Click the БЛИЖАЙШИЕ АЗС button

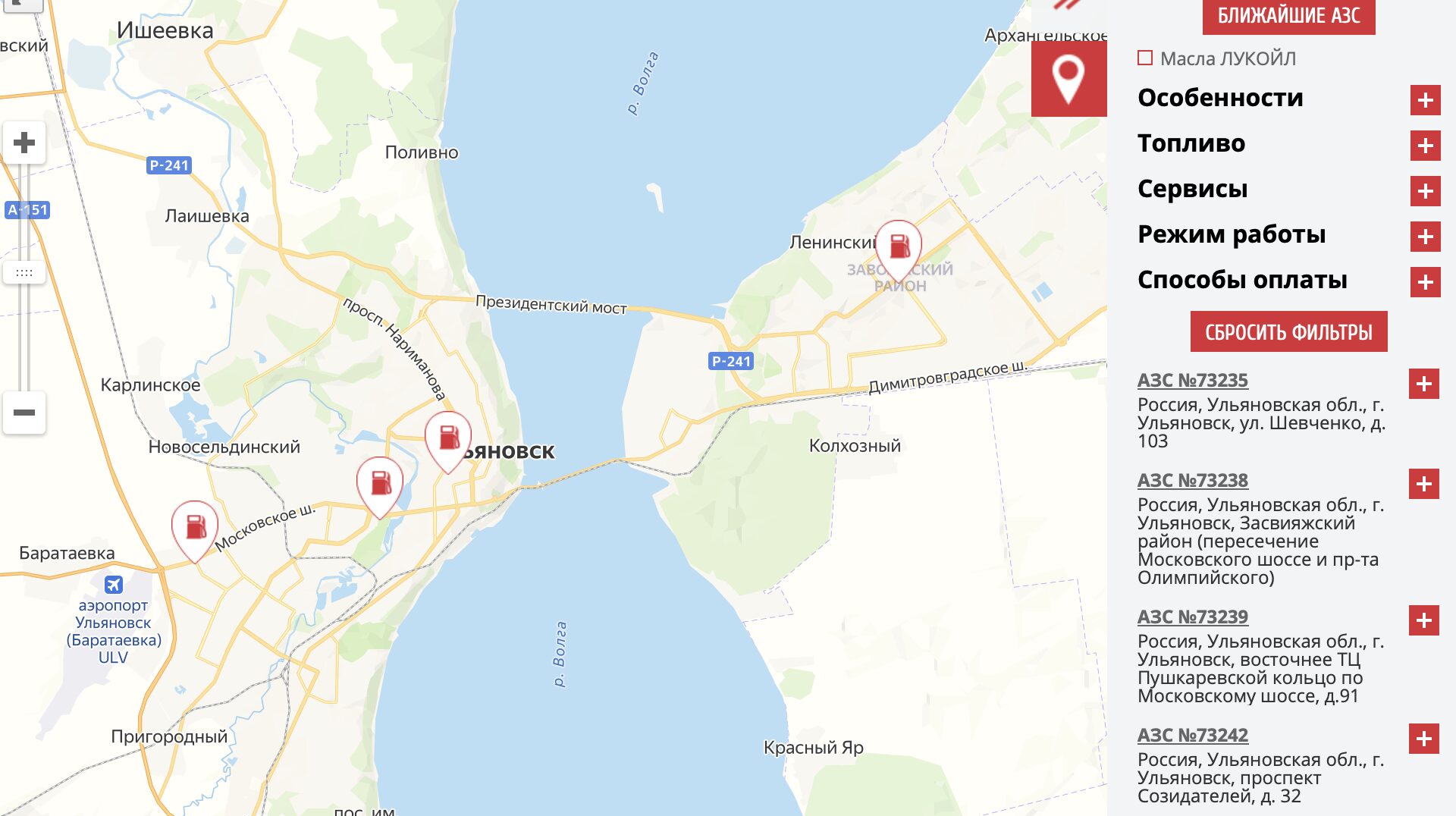click(1288, 17)
